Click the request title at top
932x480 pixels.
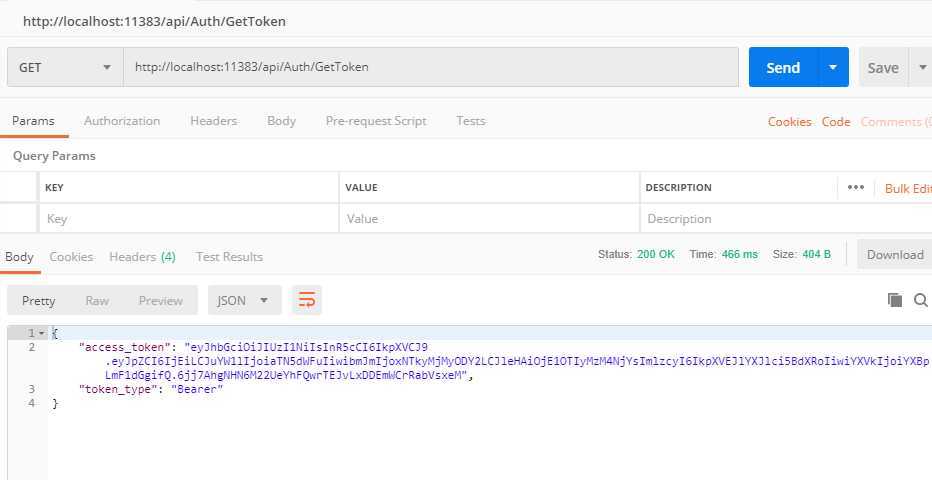[x=154, y=21]
